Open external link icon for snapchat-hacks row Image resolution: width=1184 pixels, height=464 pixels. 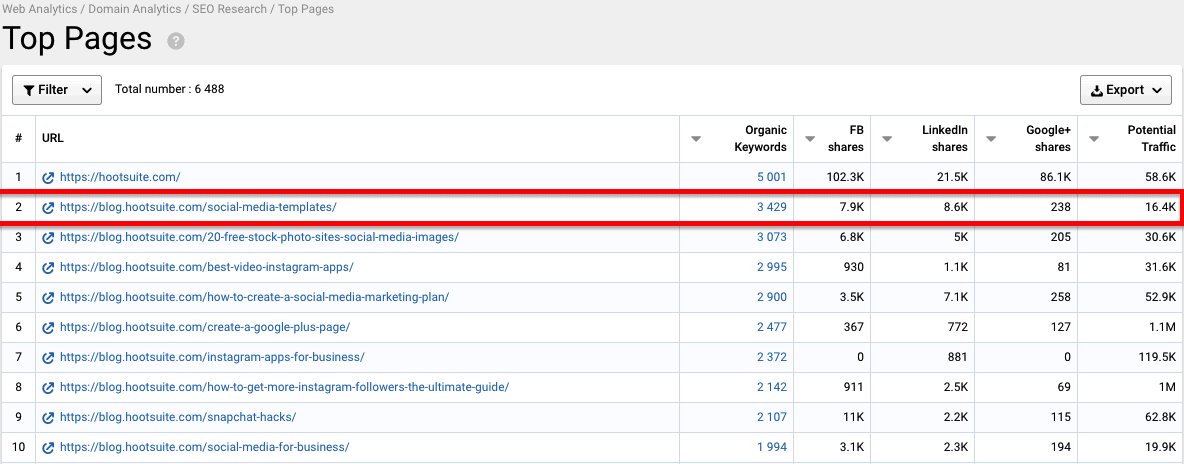point(48,417)
